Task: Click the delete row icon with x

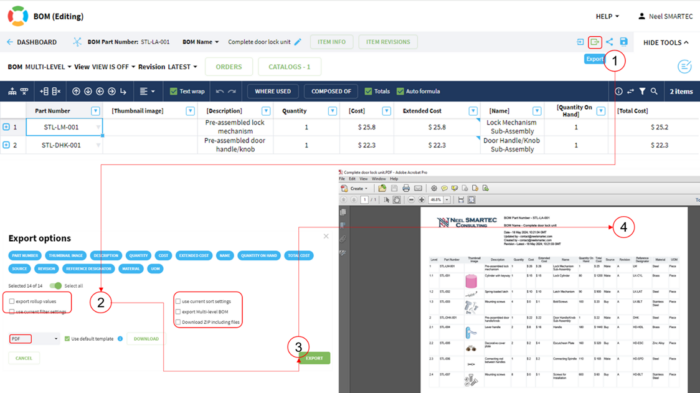Action: [56, 92]
